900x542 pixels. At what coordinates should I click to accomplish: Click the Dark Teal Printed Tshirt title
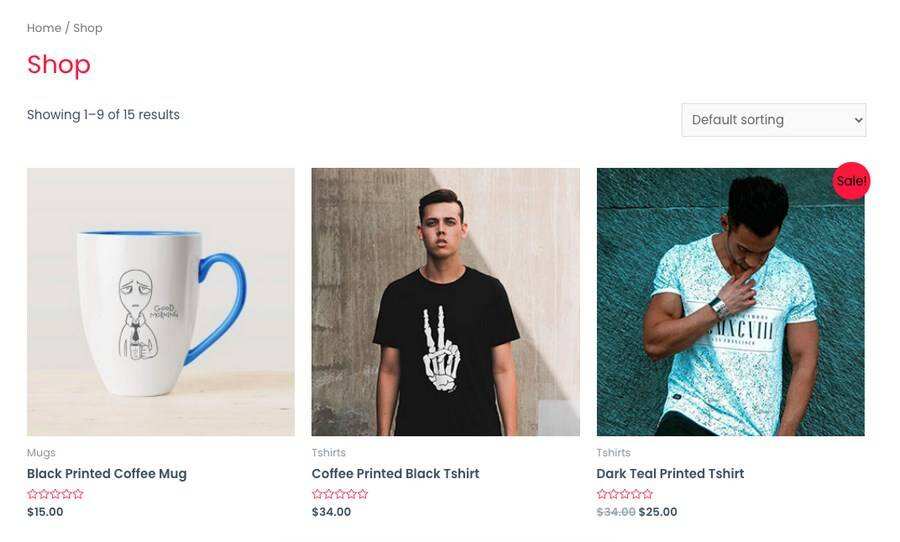pos(670,474)
